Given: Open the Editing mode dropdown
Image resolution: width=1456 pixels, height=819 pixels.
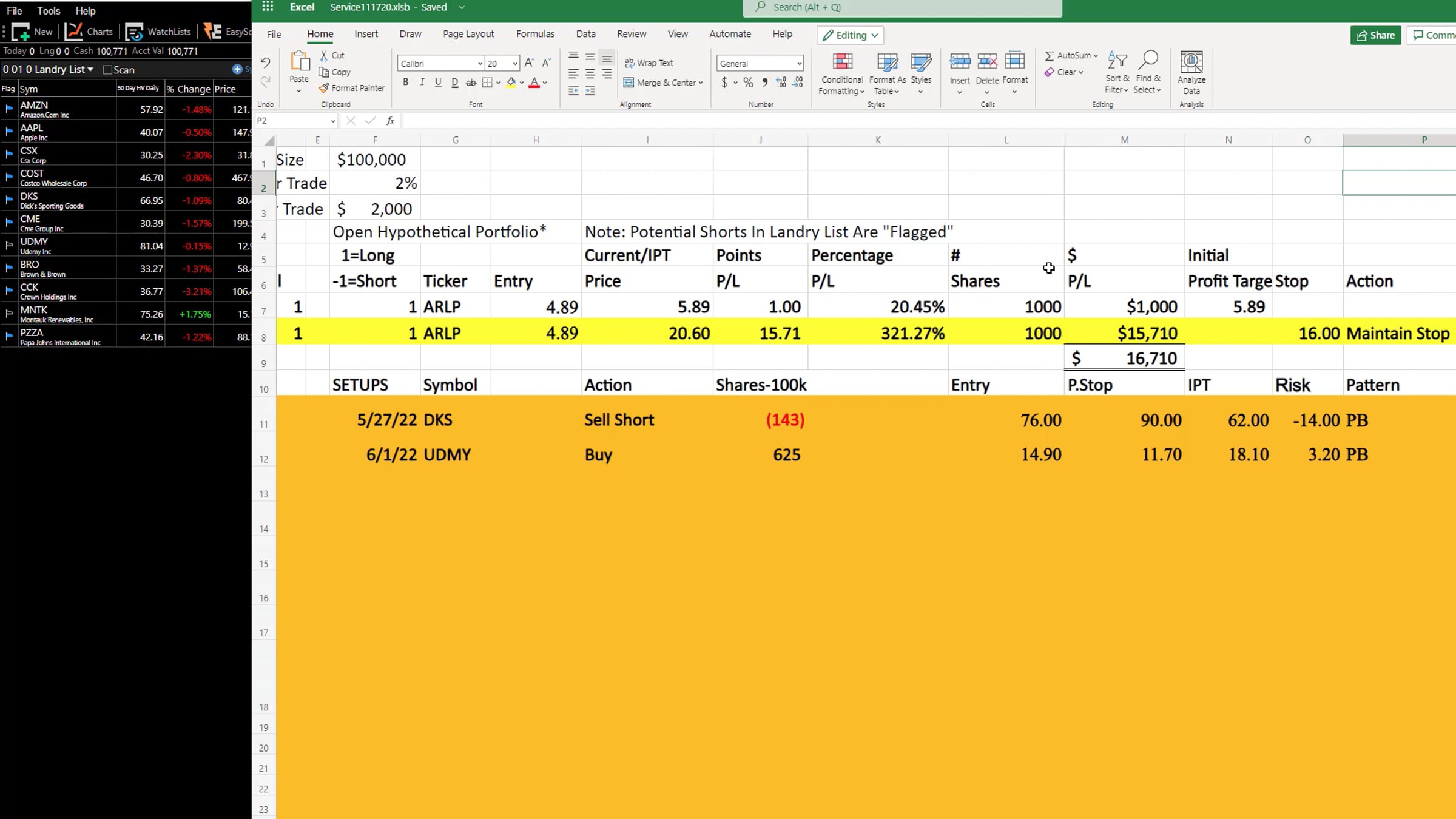Looking at the screenshot, I should 850,35.
